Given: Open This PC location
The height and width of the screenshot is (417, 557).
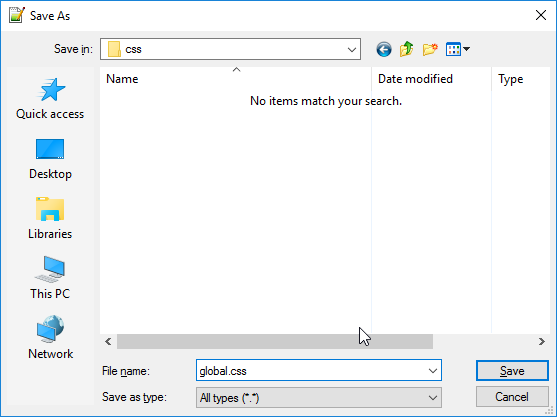Looking at the screenshot, I should (50, 278).
